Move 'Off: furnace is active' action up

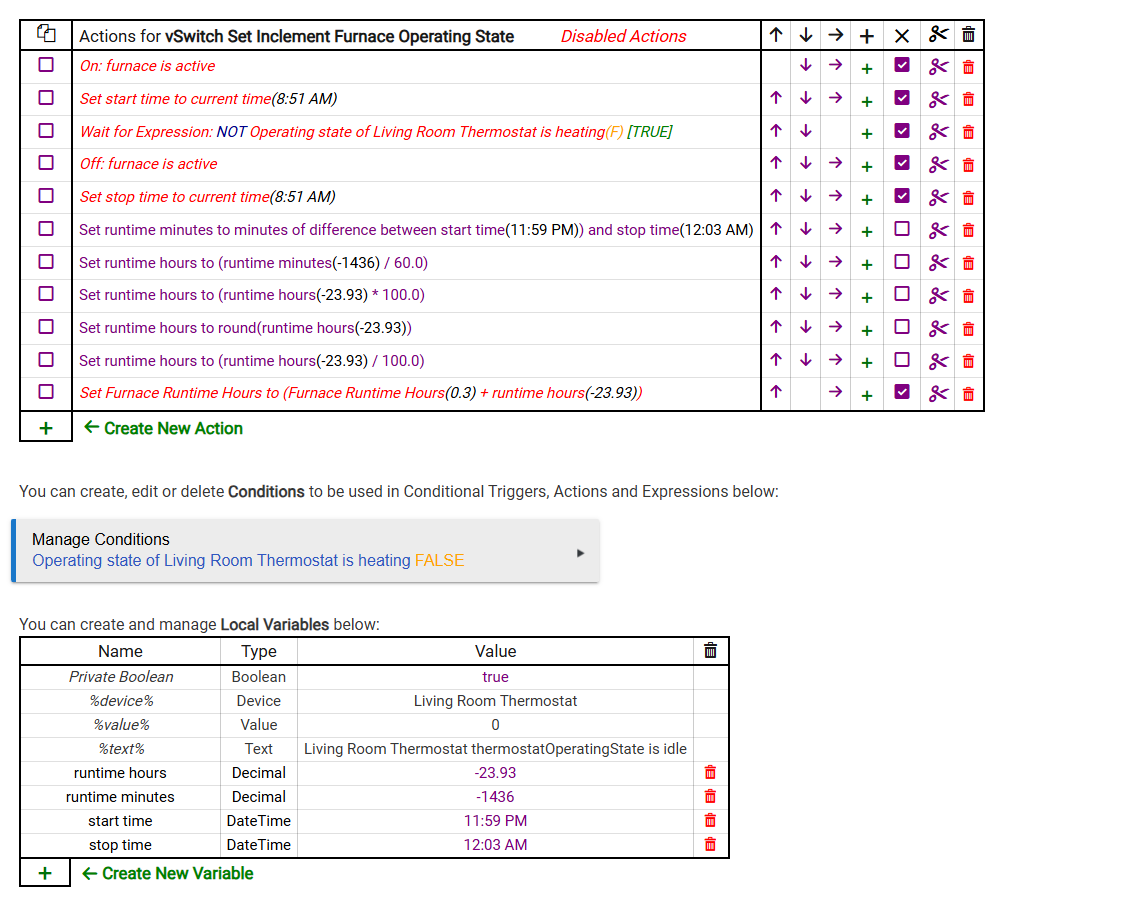point(776,163)
